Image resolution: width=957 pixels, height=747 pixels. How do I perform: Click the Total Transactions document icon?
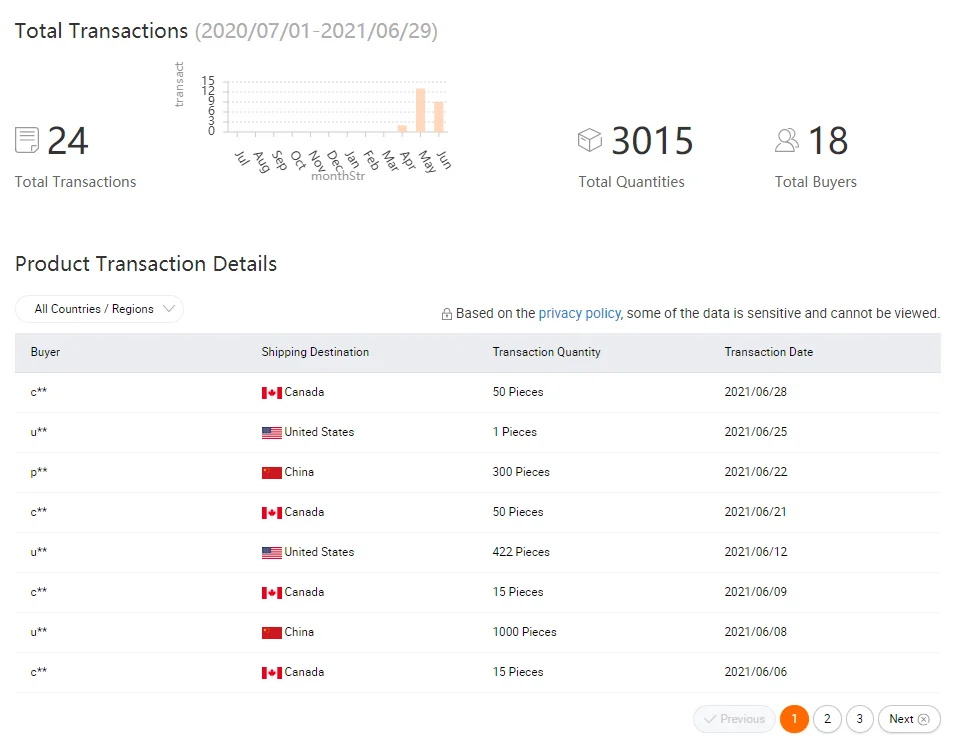point(27,140)
